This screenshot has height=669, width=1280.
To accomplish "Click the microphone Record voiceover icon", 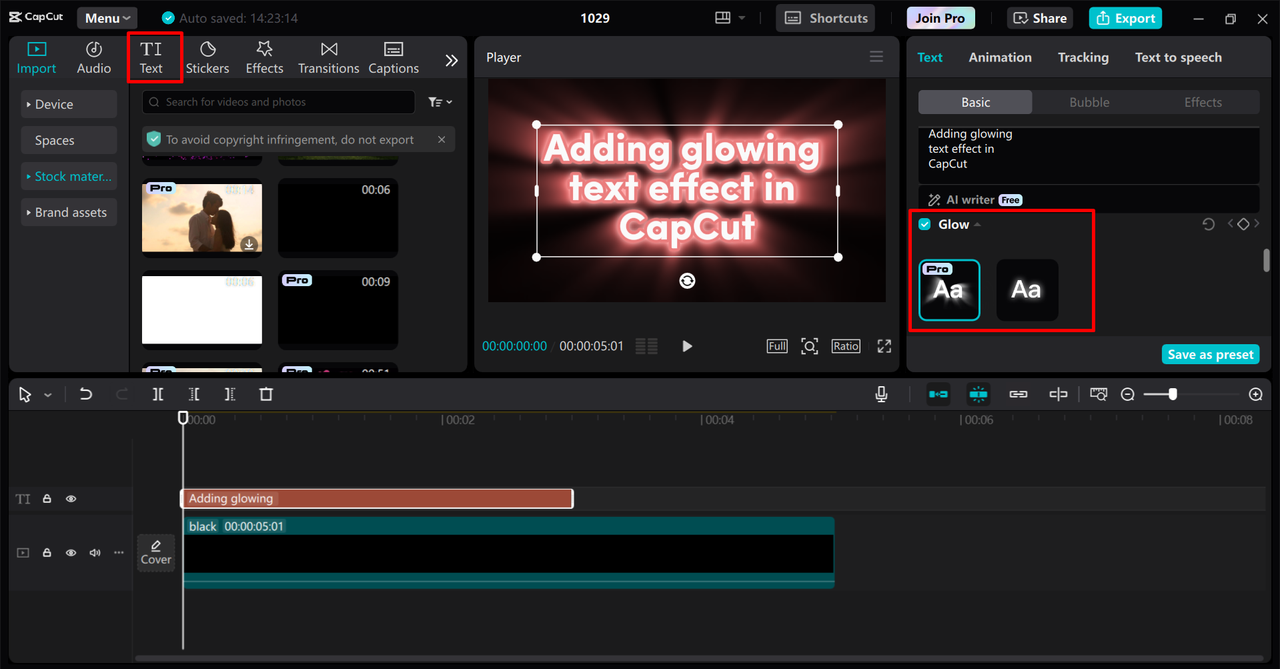I will click(881, 395).
